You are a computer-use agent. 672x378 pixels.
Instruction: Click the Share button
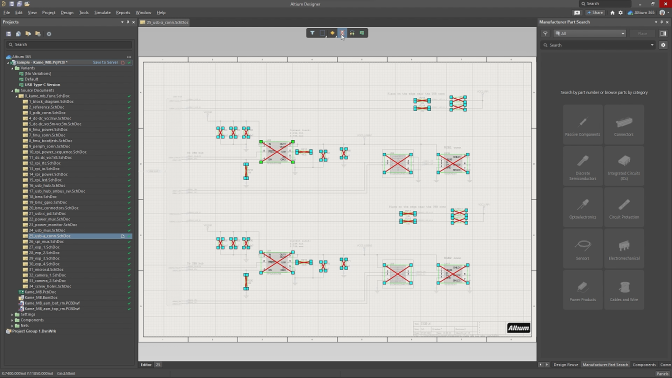tap(595, 13)
